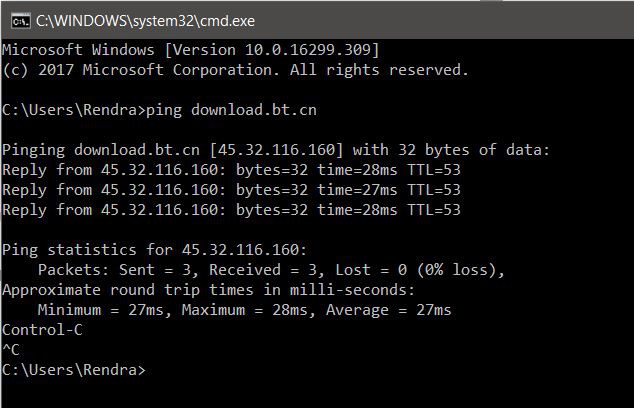Click the first Reply line with time=28ms
This screenshot has width=634, height=408.
(231, 170)
